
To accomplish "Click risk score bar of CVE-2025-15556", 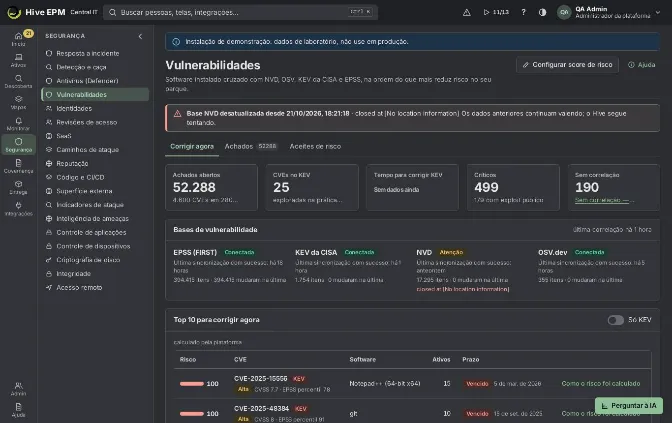I will tap(192, 384).
